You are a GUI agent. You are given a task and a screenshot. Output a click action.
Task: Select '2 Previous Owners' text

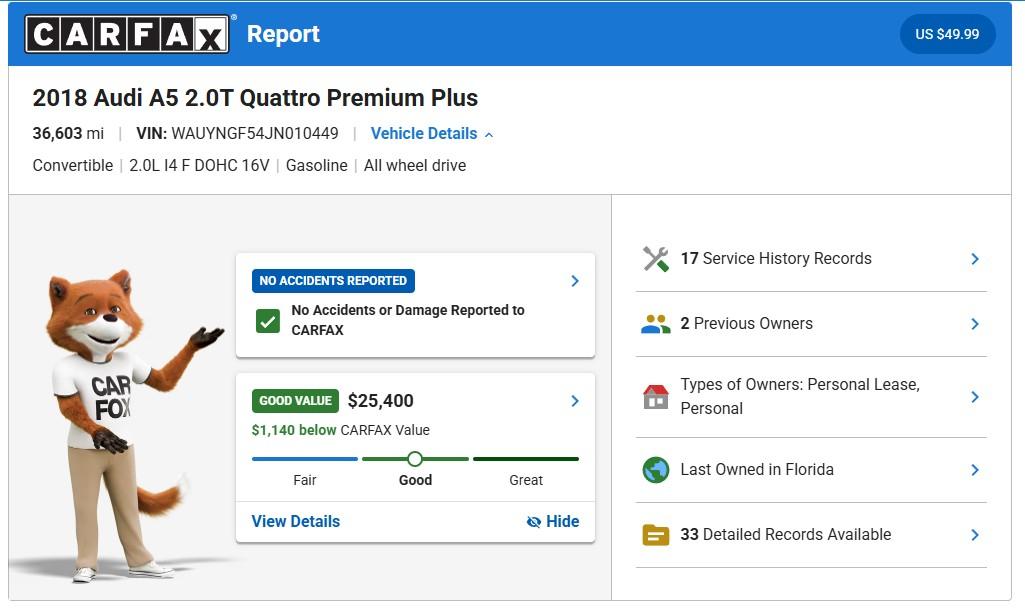click(747, 324)
